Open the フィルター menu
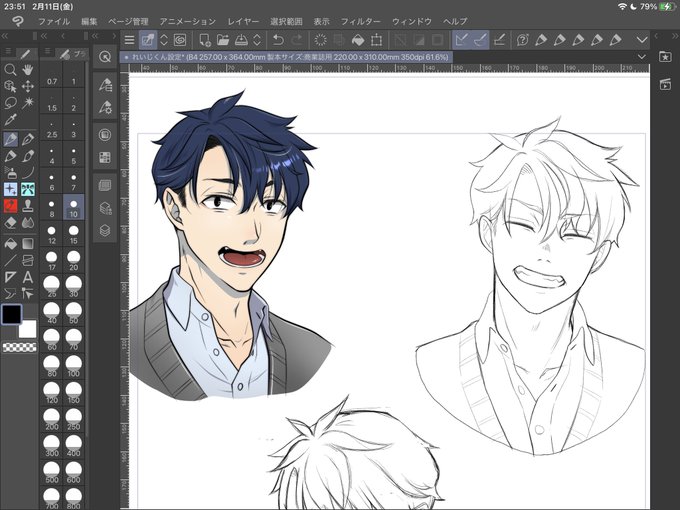The width and height of the screenshot is (680, 510). [x=360, y=21]
